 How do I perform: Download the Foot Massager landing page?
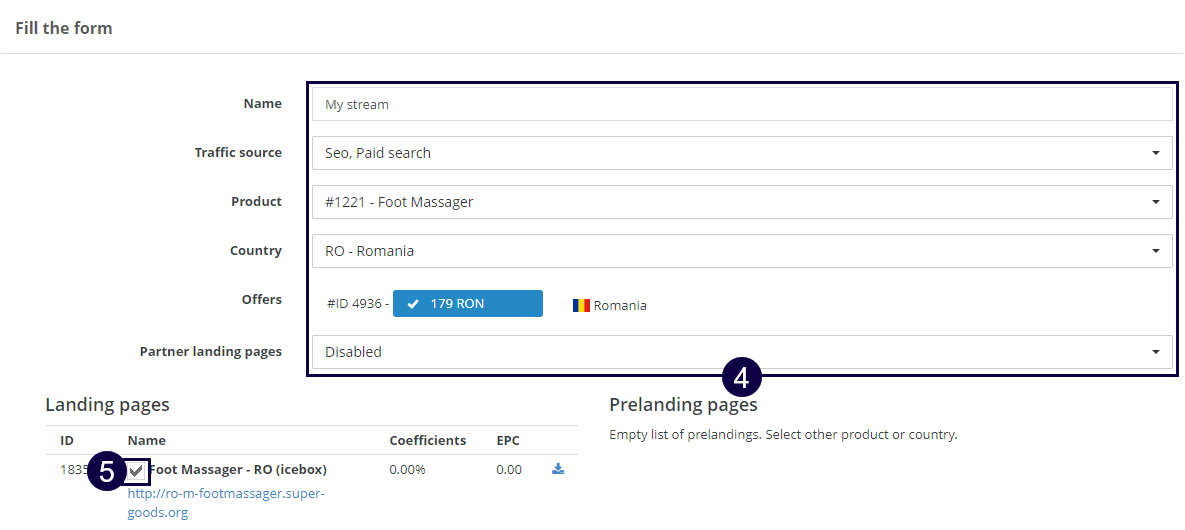click(x=558, y=469)
